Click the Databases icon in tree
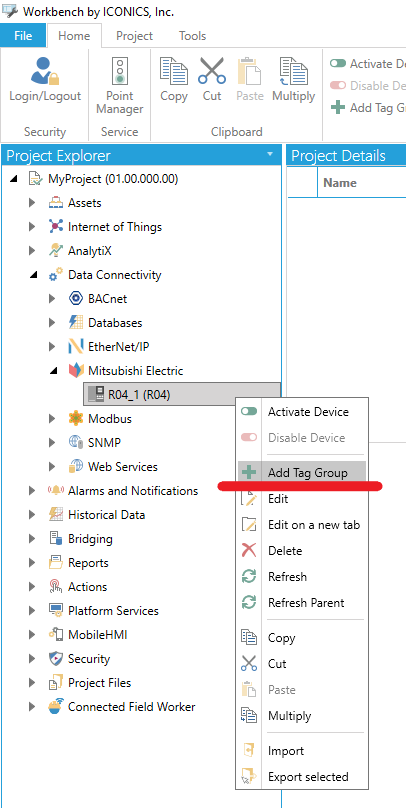The width and height of the screenshot is (406, 808). [76, 323]
